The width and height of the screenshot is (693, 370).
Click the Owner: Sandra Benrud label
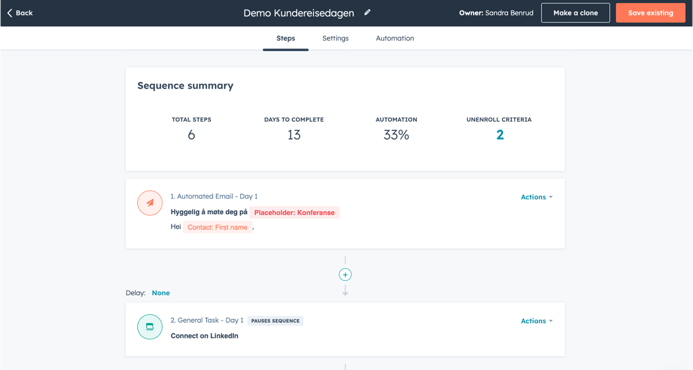pyautogui.click(x=496, y=13)
